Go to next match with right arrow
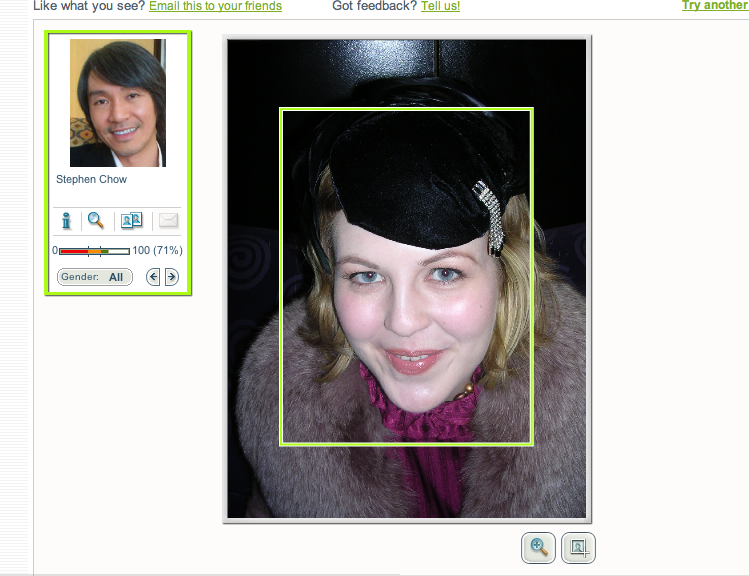This screenshot has height=576, width=749. 172,277
